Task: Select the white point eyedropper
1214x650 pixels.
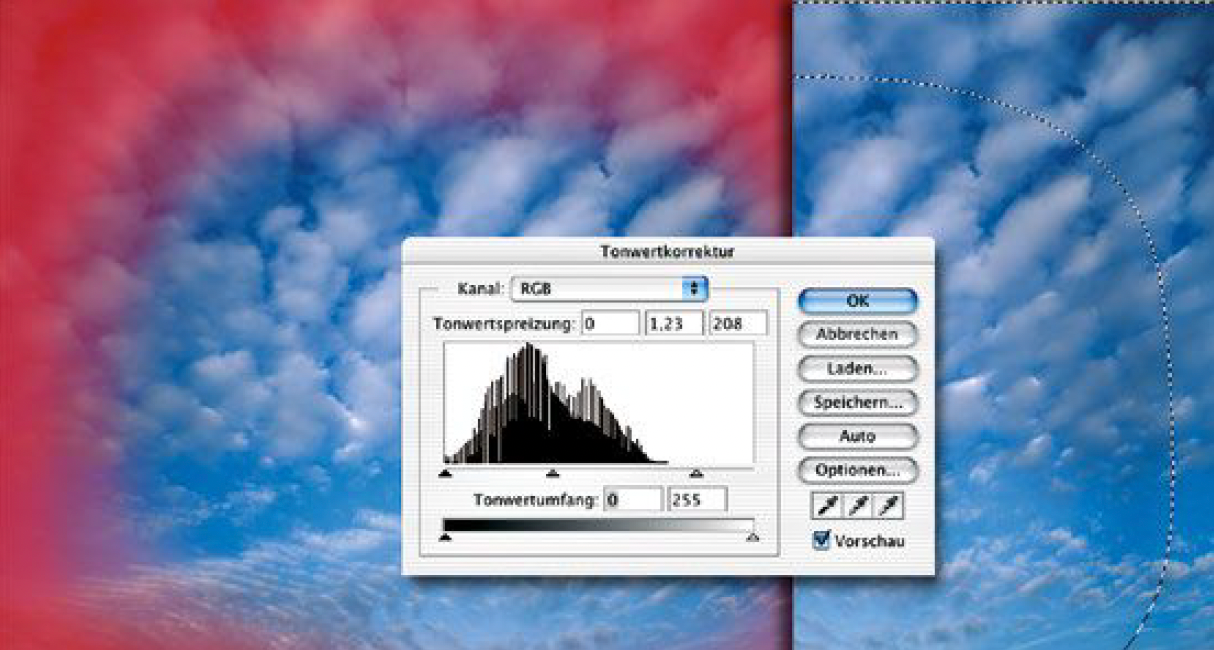Action: [890, 507]
